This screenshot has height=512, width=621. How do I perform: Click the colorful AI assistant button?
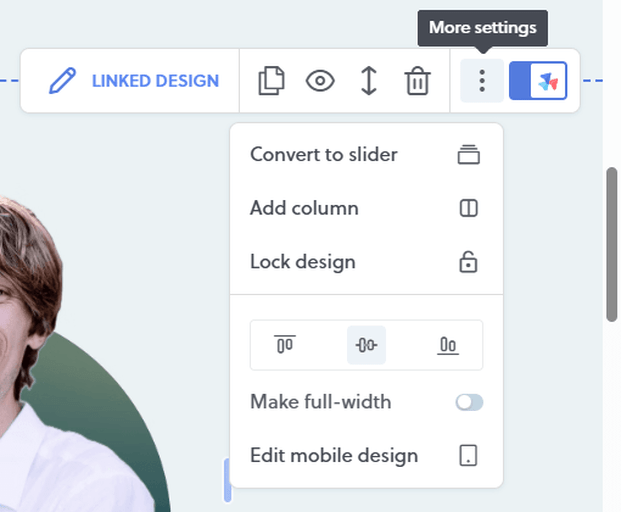[x=547, y=81]
